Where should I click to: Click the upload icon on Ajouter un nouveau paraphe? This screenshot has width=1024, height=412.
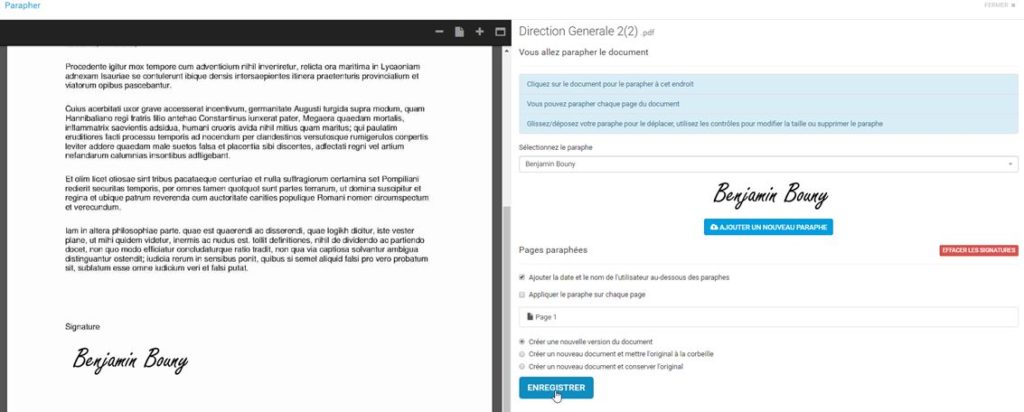coord(714,227)
